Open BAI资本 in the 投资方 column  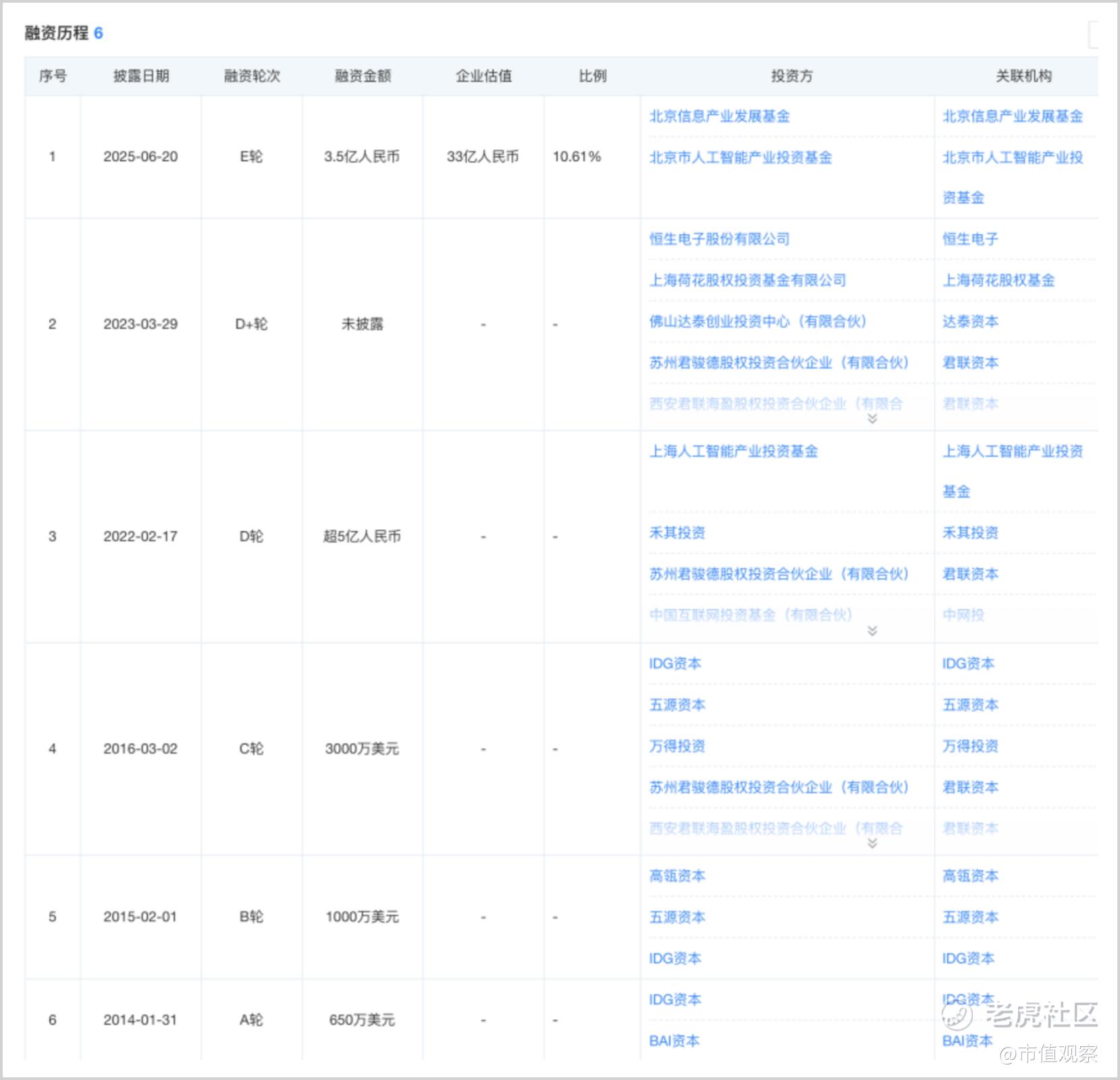pyautogui.click(x=674, y=1041)
